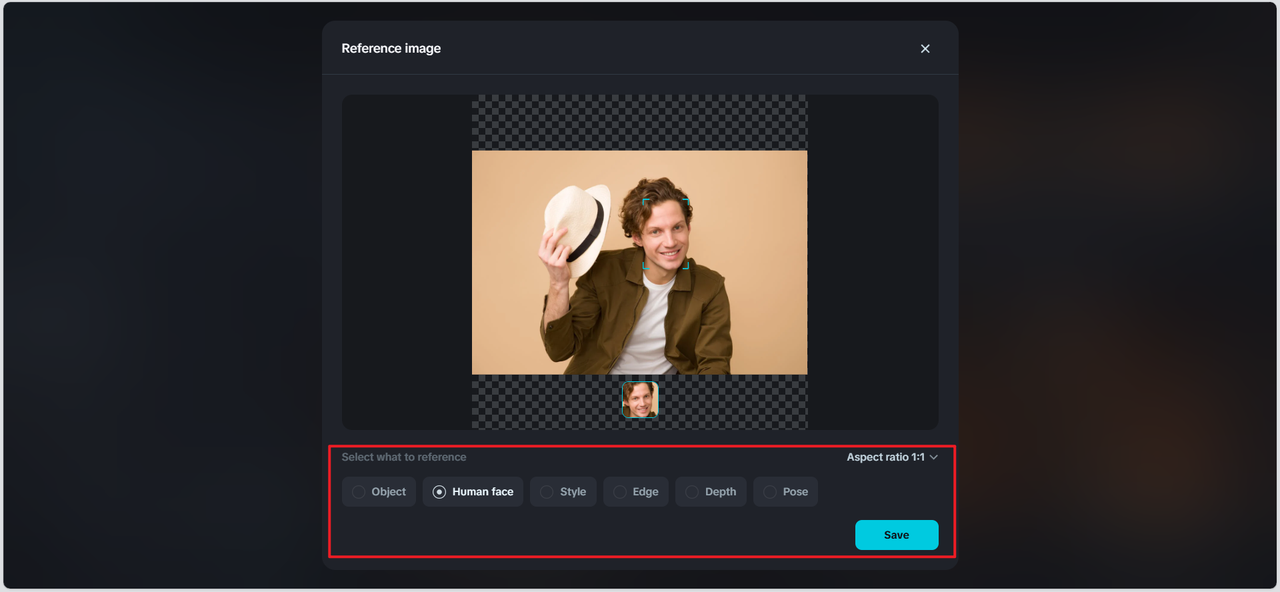Select the Human face reference option
This screenshot has height=592, width=1280.
tap(473, 492)
